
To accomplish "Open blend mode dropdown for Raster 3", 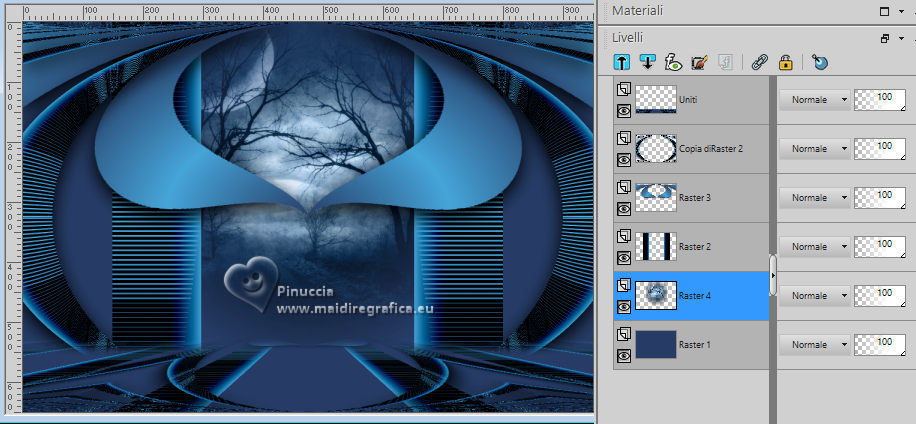I will [x=815, y=198].
